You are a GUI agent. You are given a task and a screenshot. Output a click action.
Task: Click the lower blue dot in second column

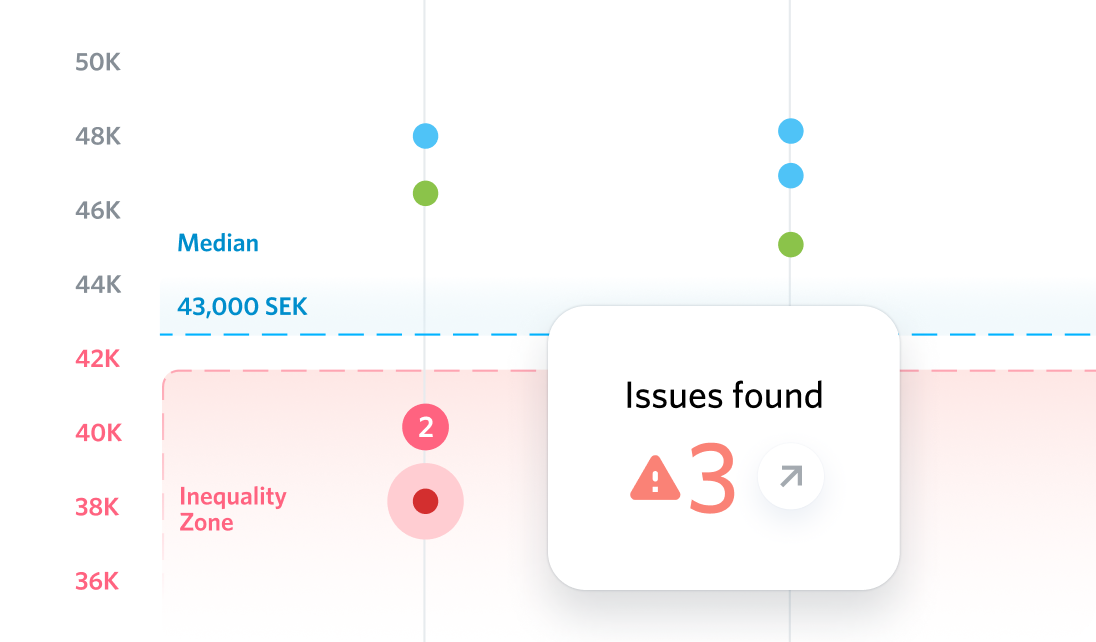791,176
